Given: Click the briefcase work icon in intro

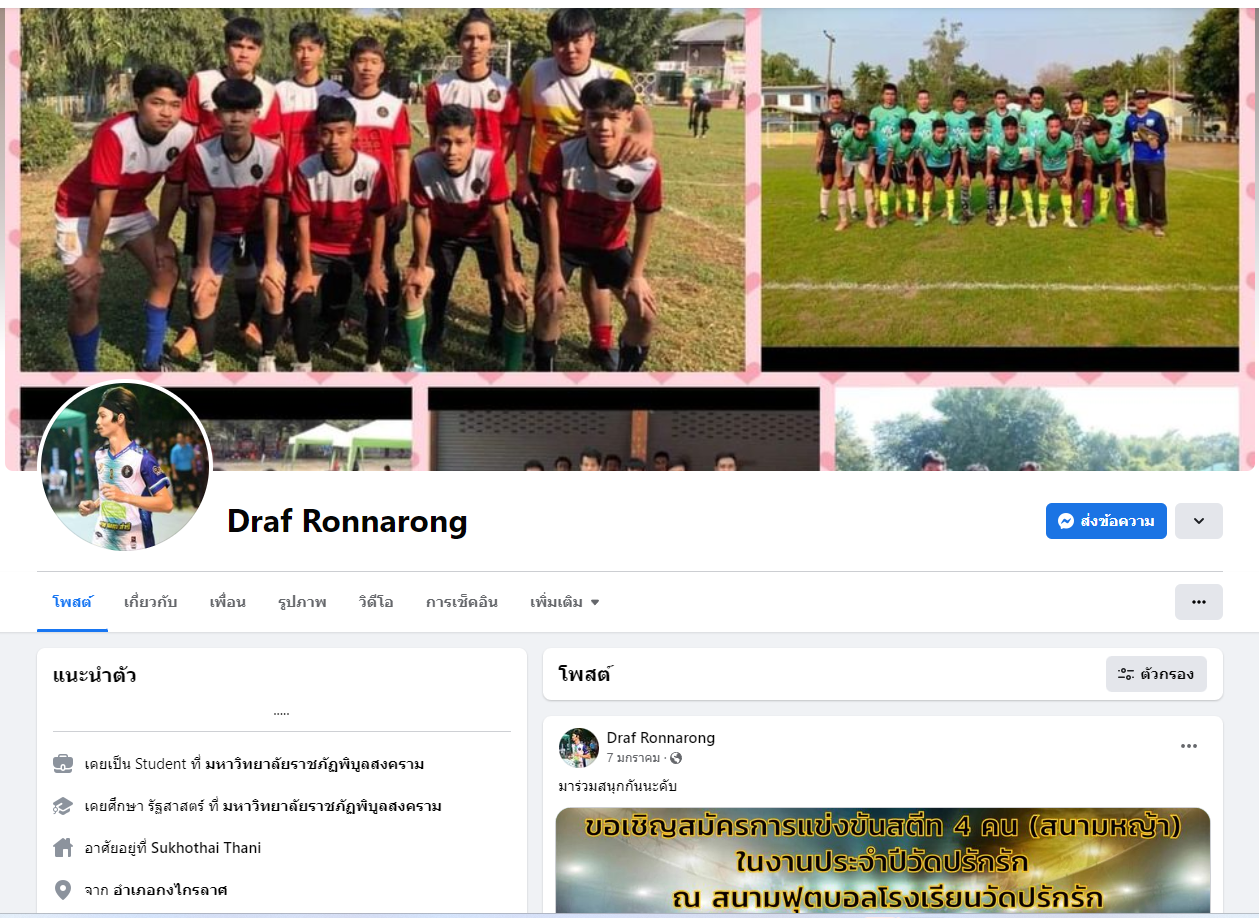Looking at the screenshot, I should click(x=63, y=764).
